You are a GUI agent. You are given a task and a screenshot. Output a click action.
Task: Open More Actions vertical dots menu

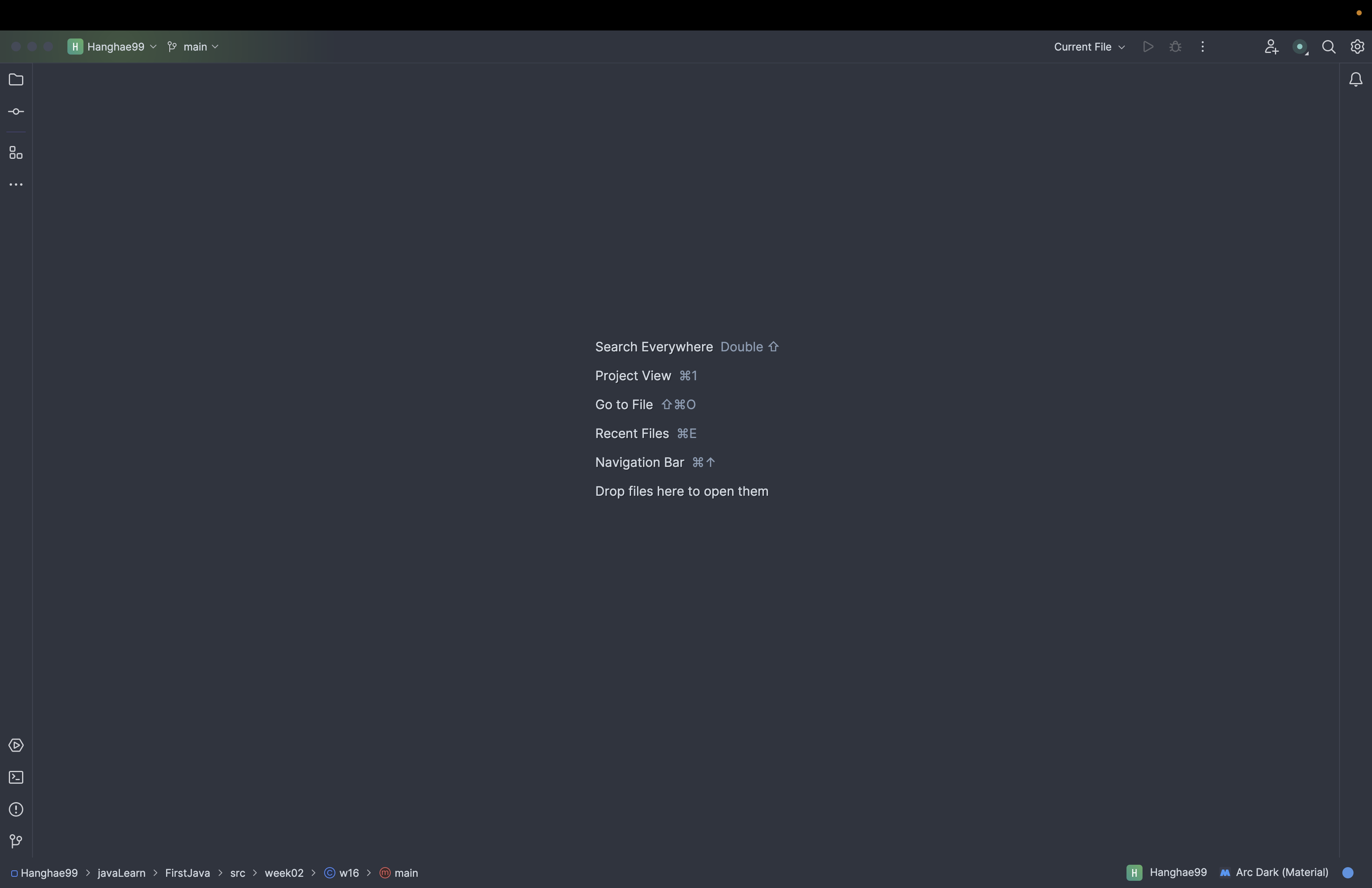(x=1203, y=47)
